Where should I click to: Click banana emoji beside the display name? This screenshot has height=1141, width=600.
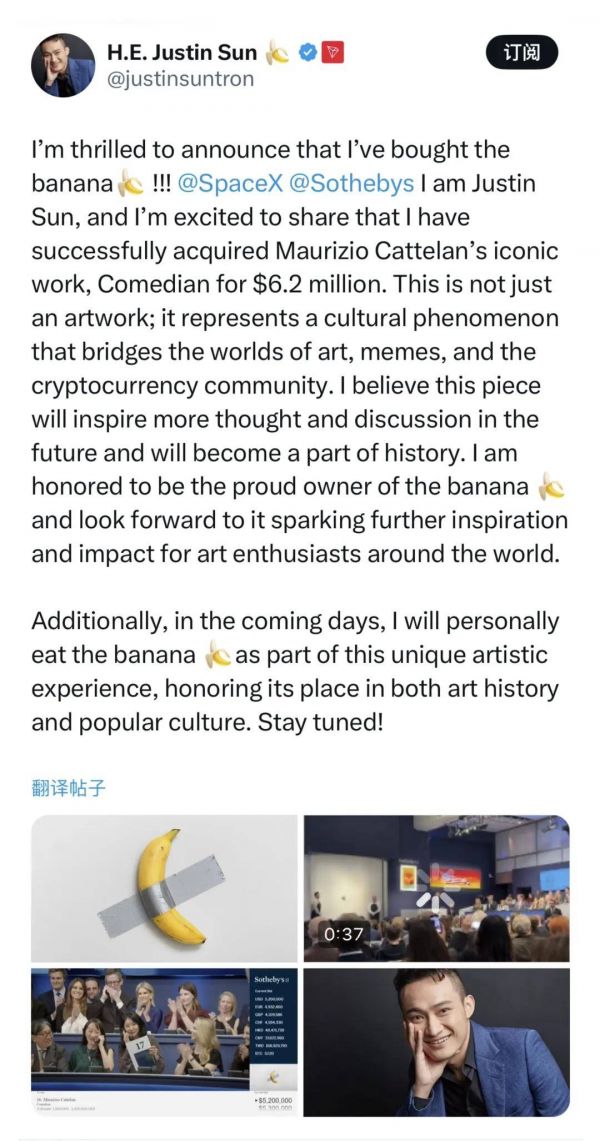coord(278,52)
